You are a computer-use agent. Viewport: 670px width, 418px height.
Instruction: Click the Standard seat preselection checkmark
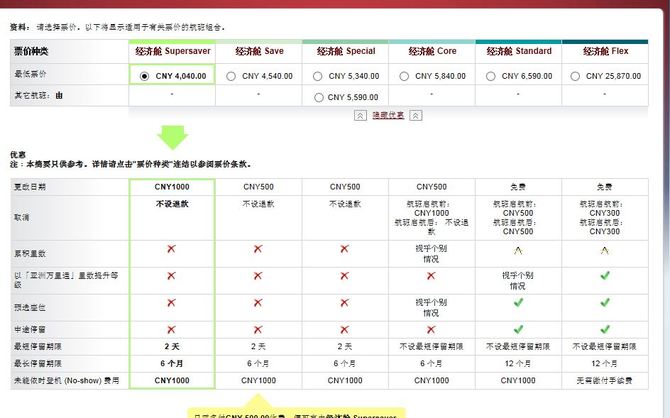518,303
